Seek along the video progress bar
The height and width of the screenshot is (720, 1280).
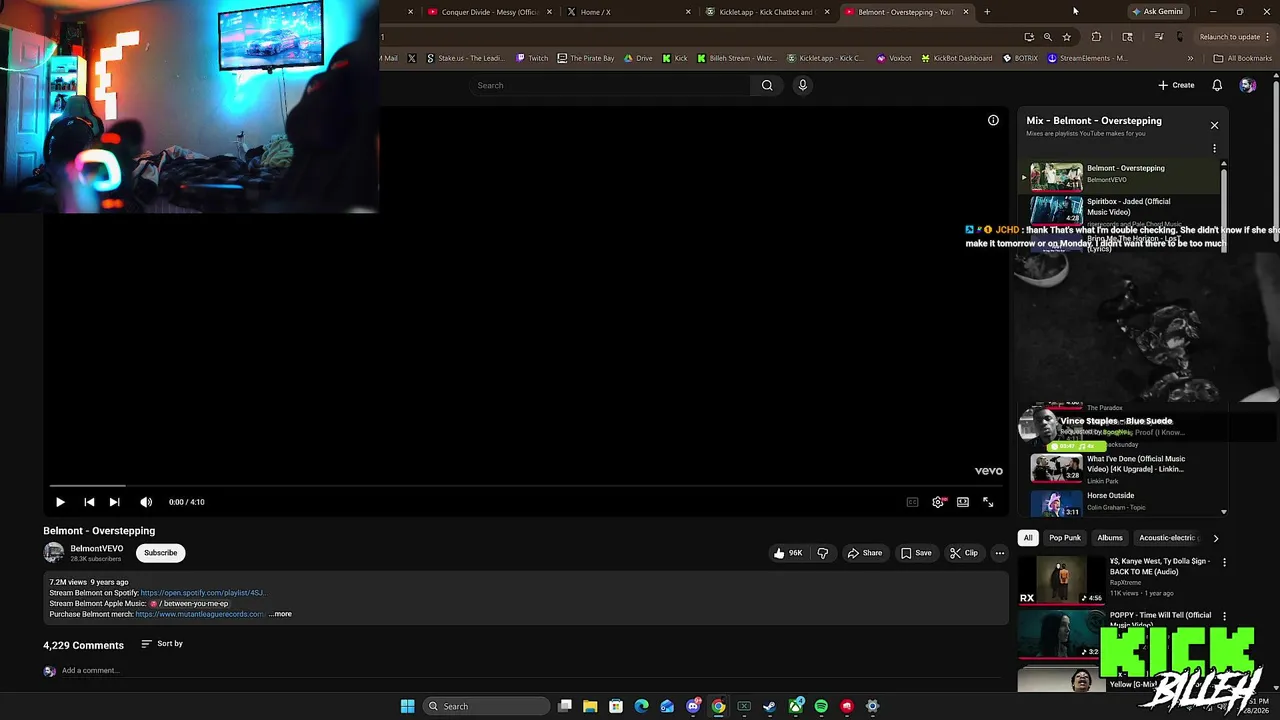click(525, 485)
